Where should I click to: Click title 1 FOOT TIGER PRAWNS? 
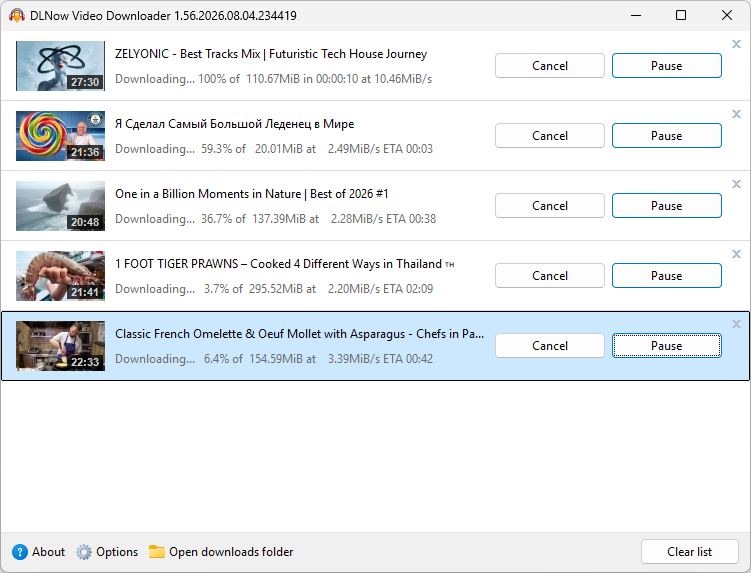click(284, 264)
